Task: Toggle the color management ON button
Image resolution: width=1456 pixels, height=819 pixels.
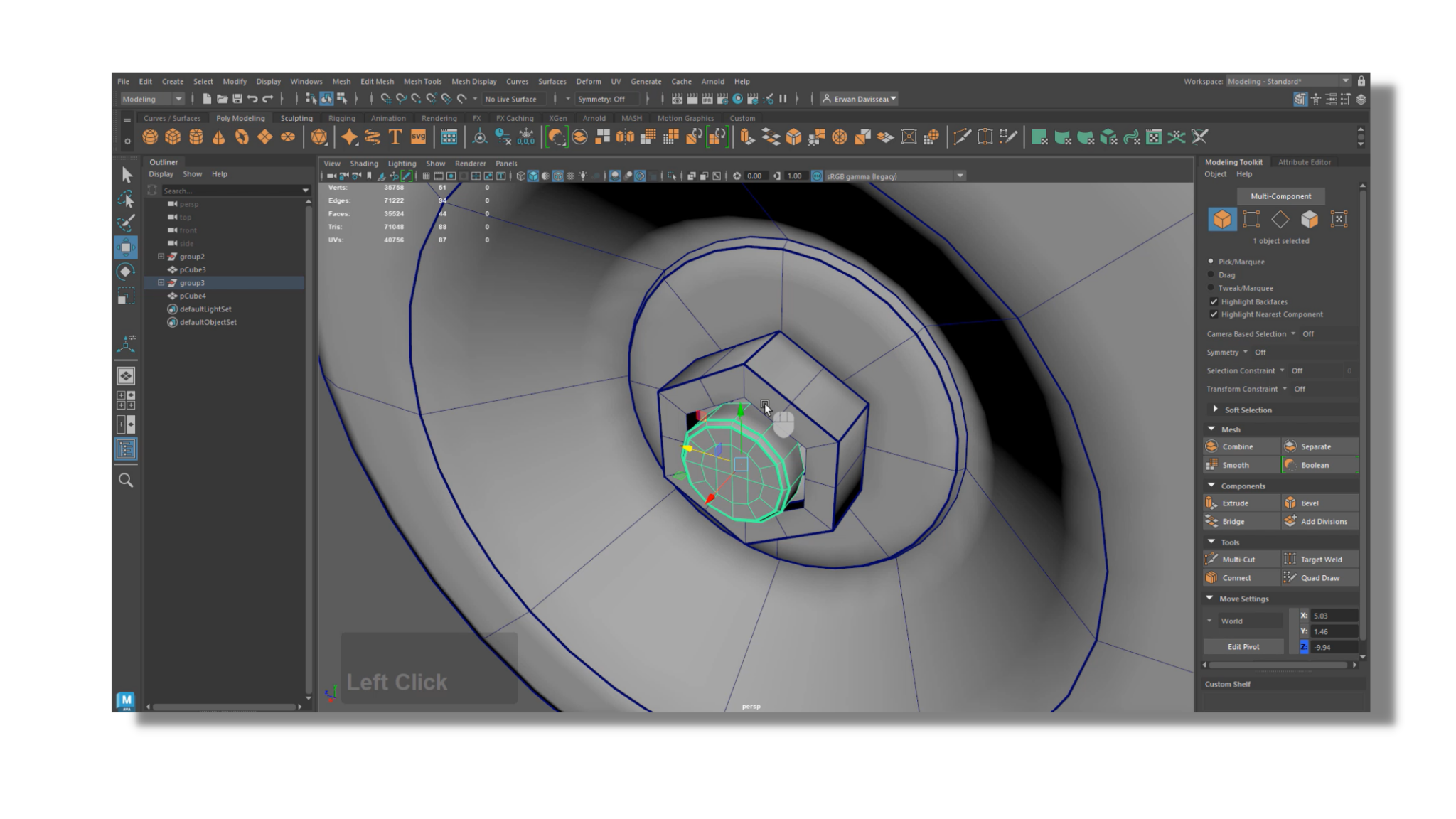Action: point(817,176)
